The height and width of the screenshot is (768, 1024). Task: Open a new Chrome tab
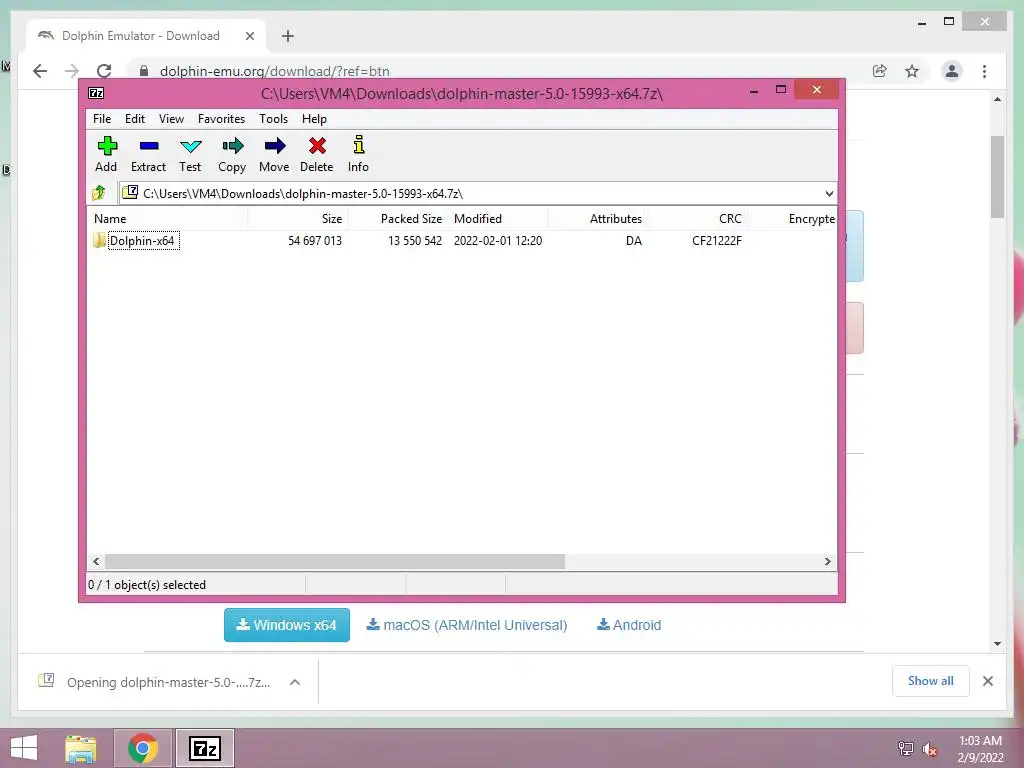click(x=287, y=36)
